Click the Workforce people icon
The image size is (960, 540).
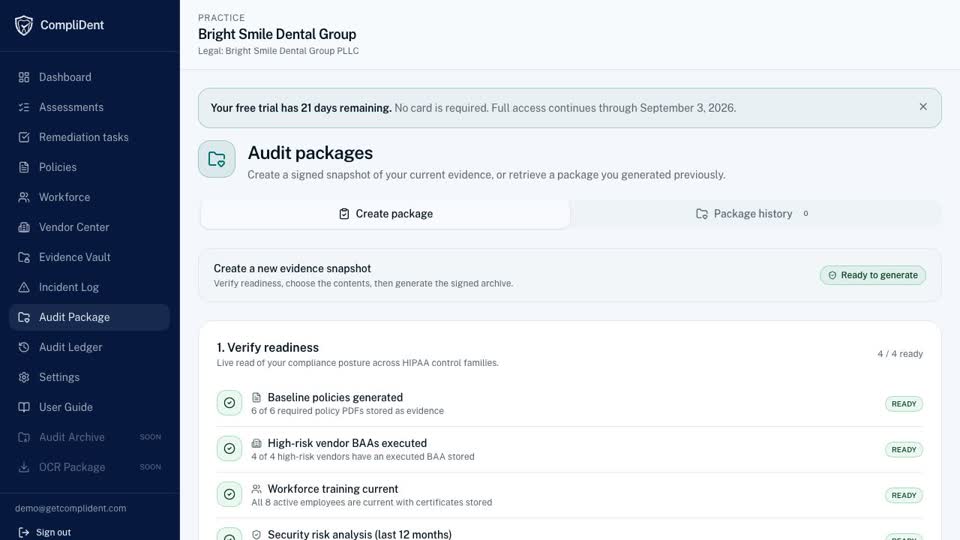click(x=24, y=197)
